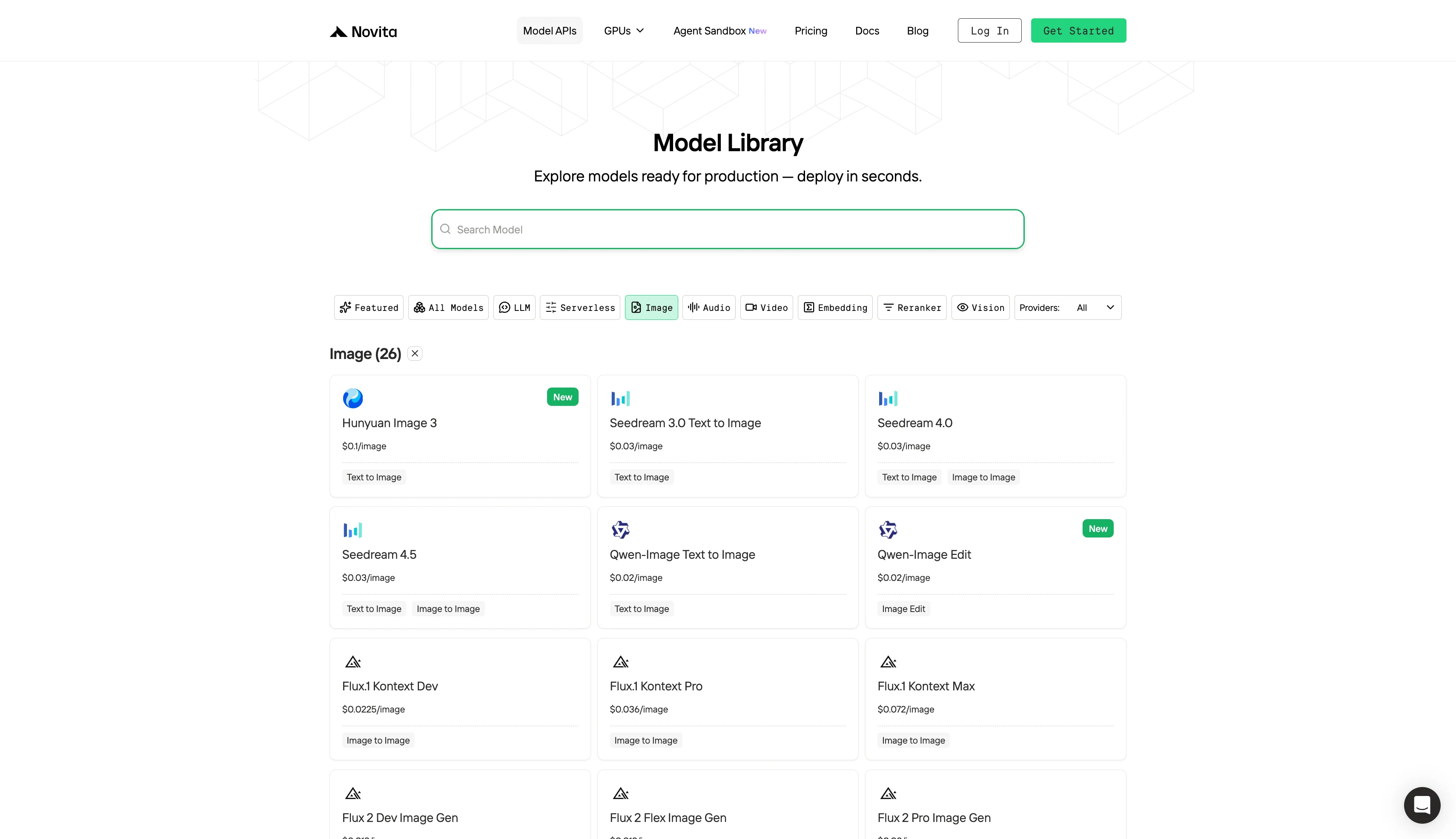
Task: Open the Flux.1 Kontext Max card
Action: point(995,699)
